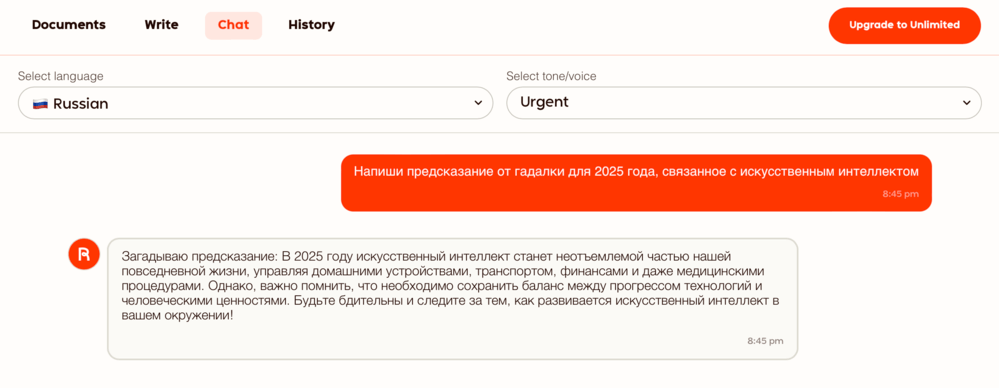
Task: Click the Russian flag in the language selector
Action: pos(40,103)
